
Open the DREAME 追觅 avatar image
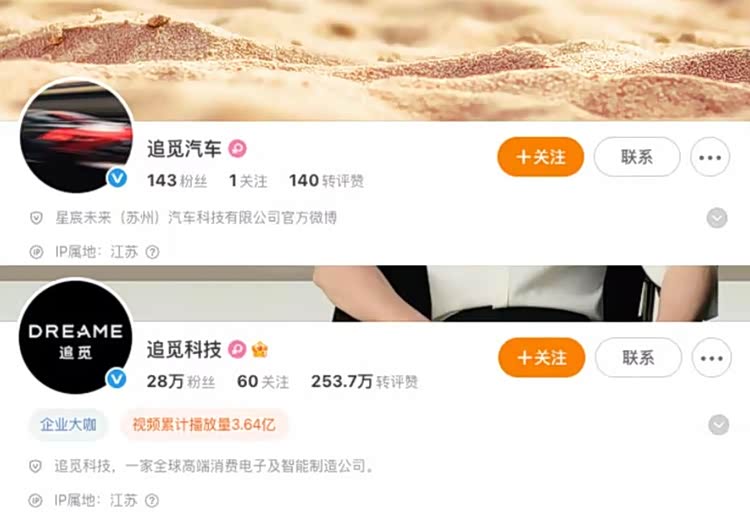point(76,337)
